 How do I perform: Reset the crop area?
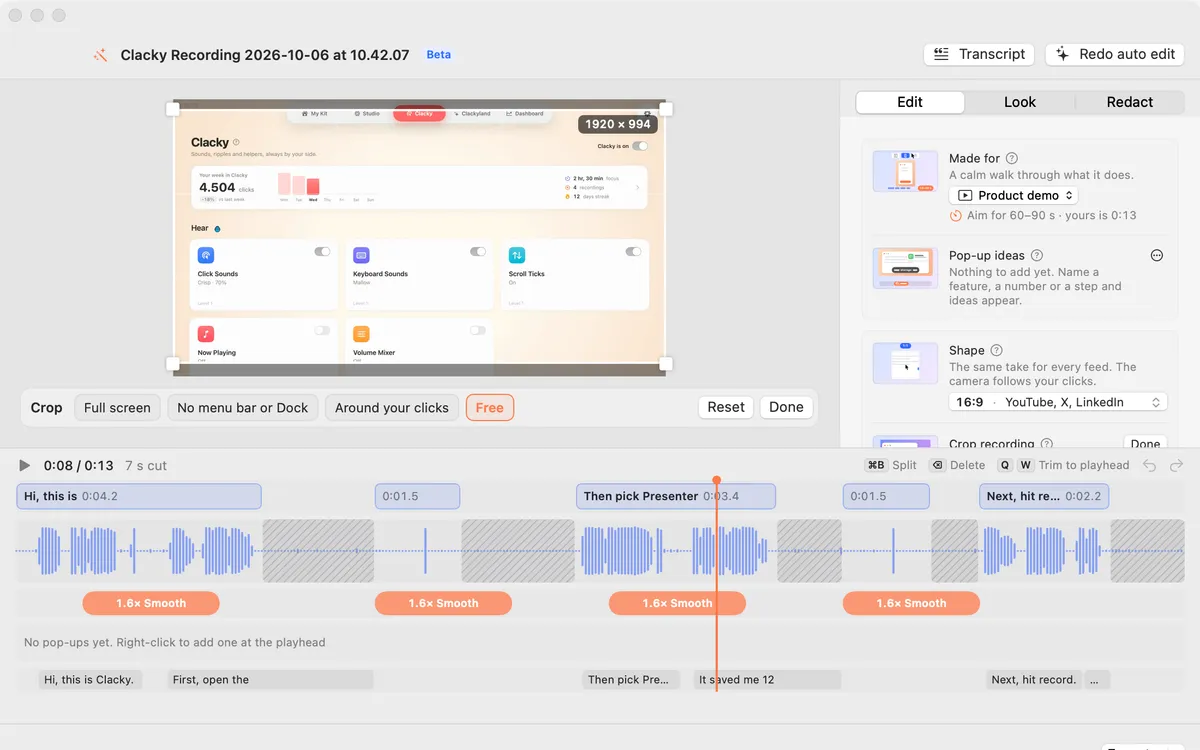[x=726, y=407]
